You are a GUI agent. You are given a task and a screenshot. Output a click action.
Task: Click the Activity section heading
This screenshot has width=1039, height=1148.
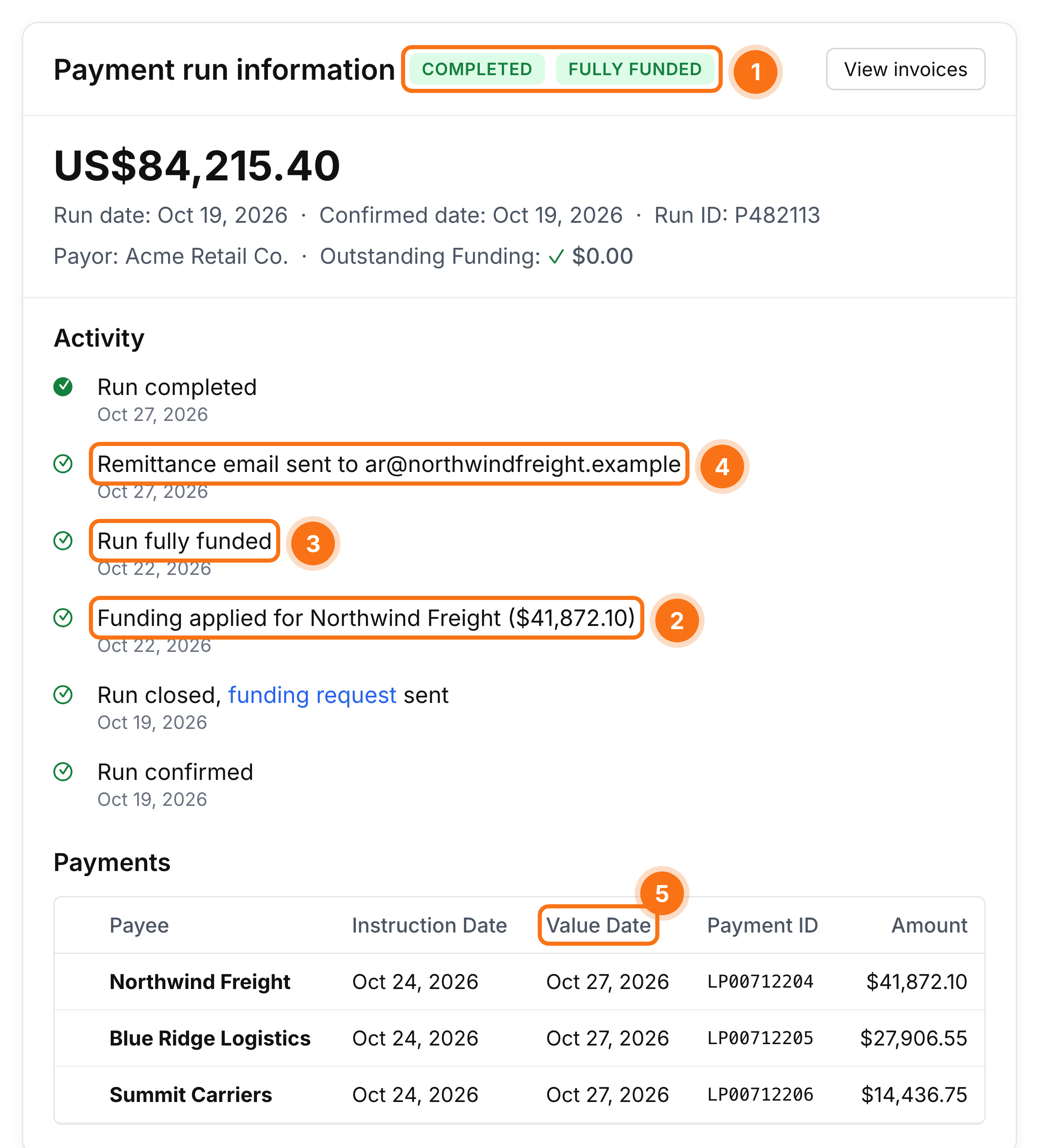point(99,338)
